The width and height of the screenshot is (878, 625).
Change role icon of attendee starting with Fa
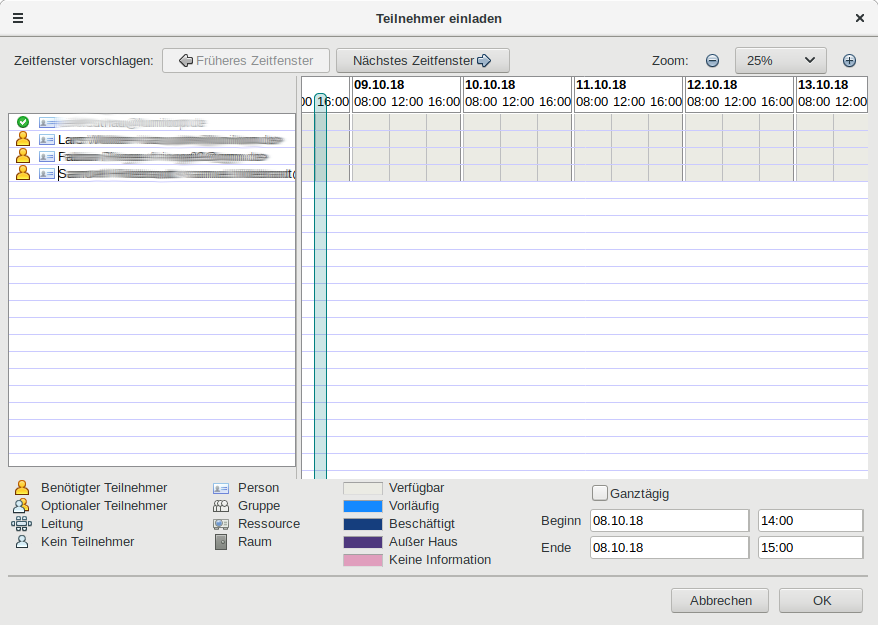tap(23, 156)
